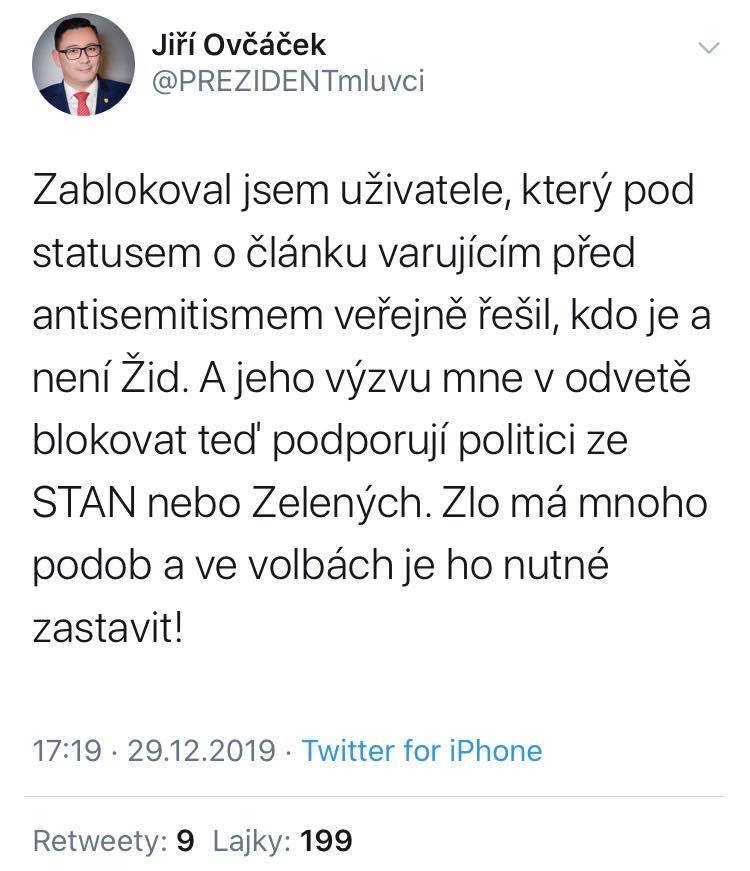Screen dimensions: 750x871
Task: Visit the @PREZIDENTmluvci handle
Action: tap(288, 81)
